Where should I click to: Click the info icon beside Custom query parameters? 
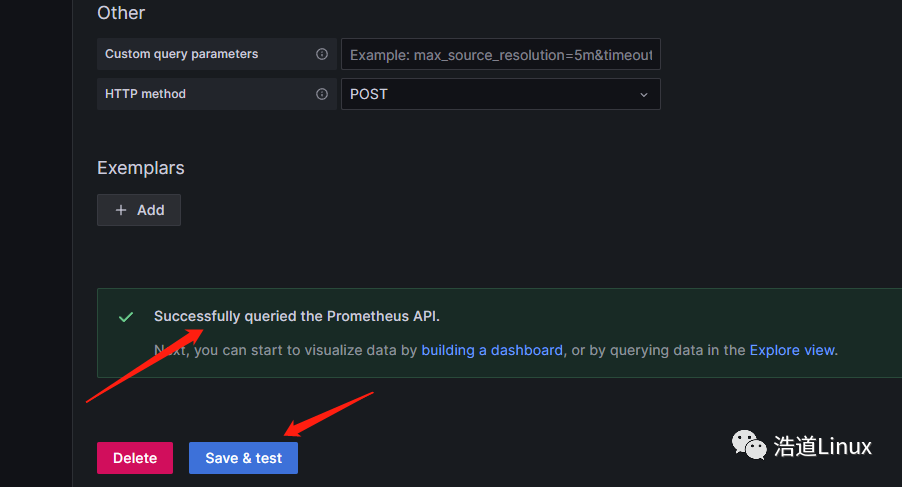[322, 54]
